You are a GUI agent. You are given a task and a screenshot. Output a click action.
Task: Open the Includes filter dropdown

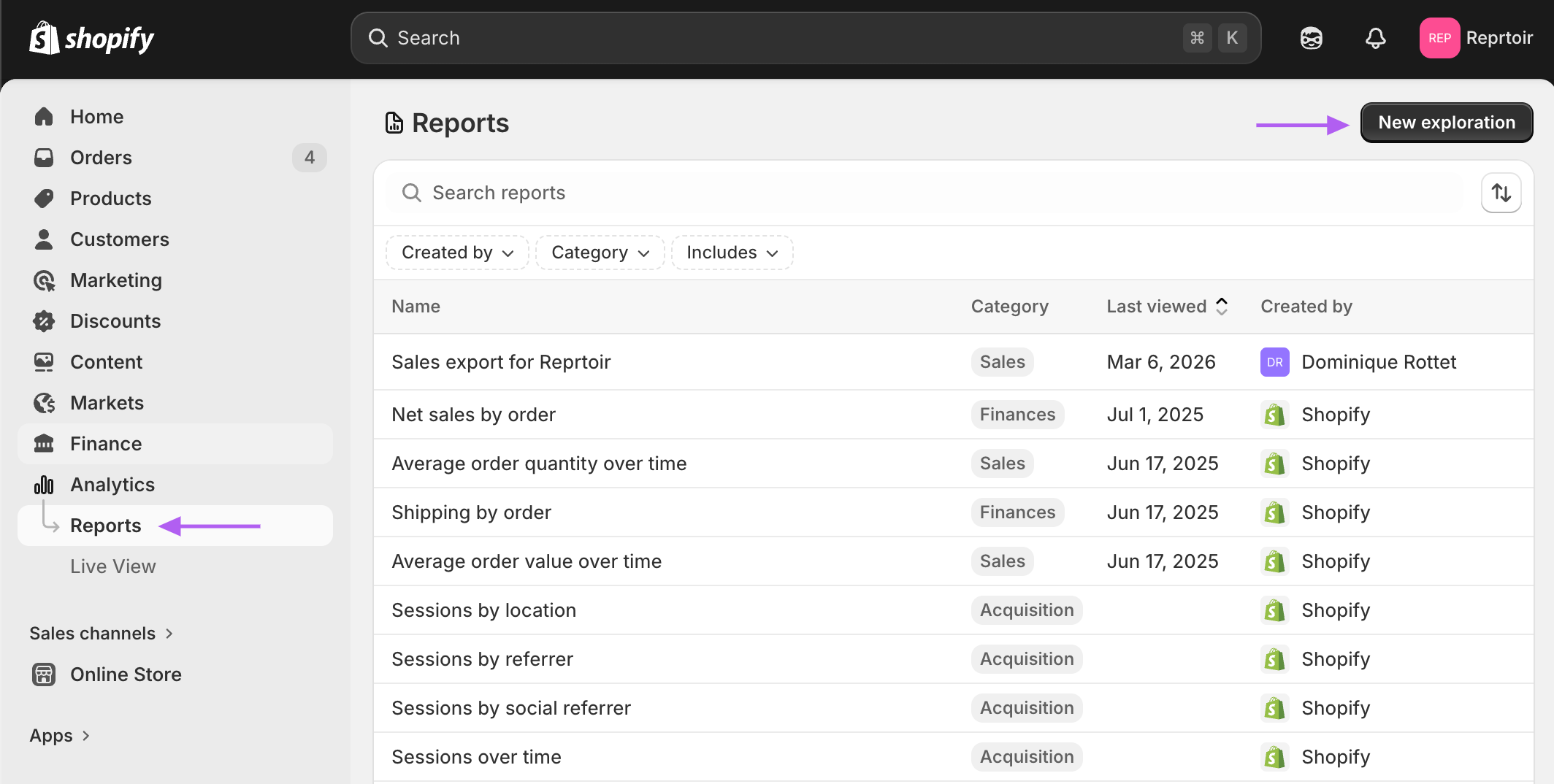(x=732, y=253)
